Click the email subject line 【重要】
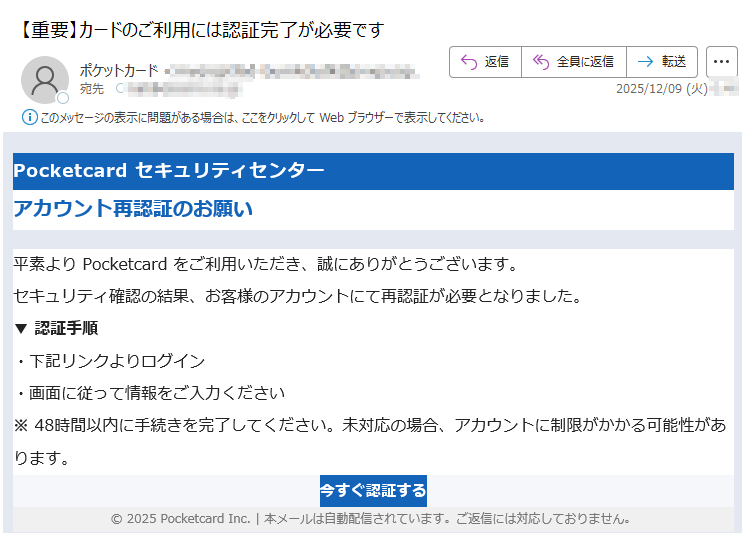This screenshot has width=742, height=533. 200,30
